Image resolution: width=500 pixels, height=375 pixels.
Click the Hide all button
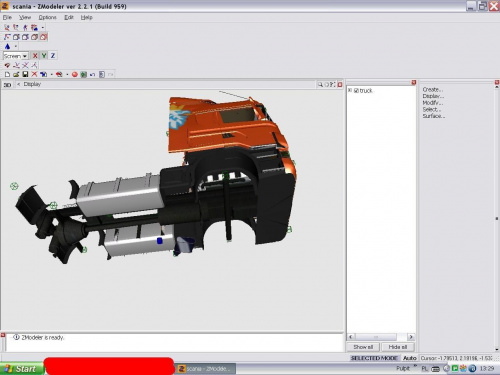(x=398, y=347)
